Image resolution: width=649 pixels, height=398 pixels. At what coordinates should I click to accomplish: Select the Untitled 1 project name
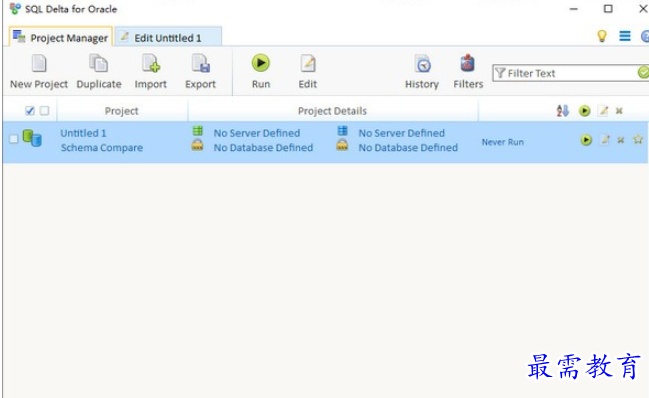pos(83,133)
